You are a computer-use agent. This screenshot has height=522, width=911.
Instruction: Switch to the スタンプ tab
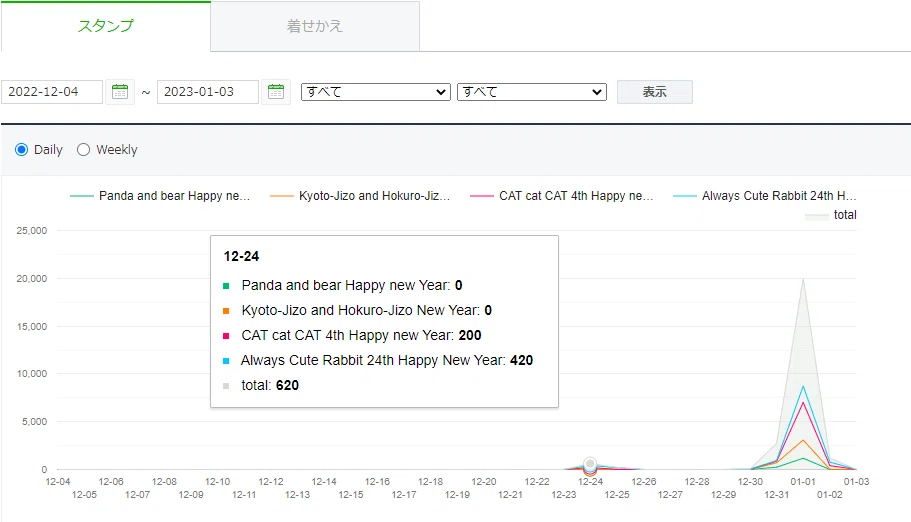(106, 26)
